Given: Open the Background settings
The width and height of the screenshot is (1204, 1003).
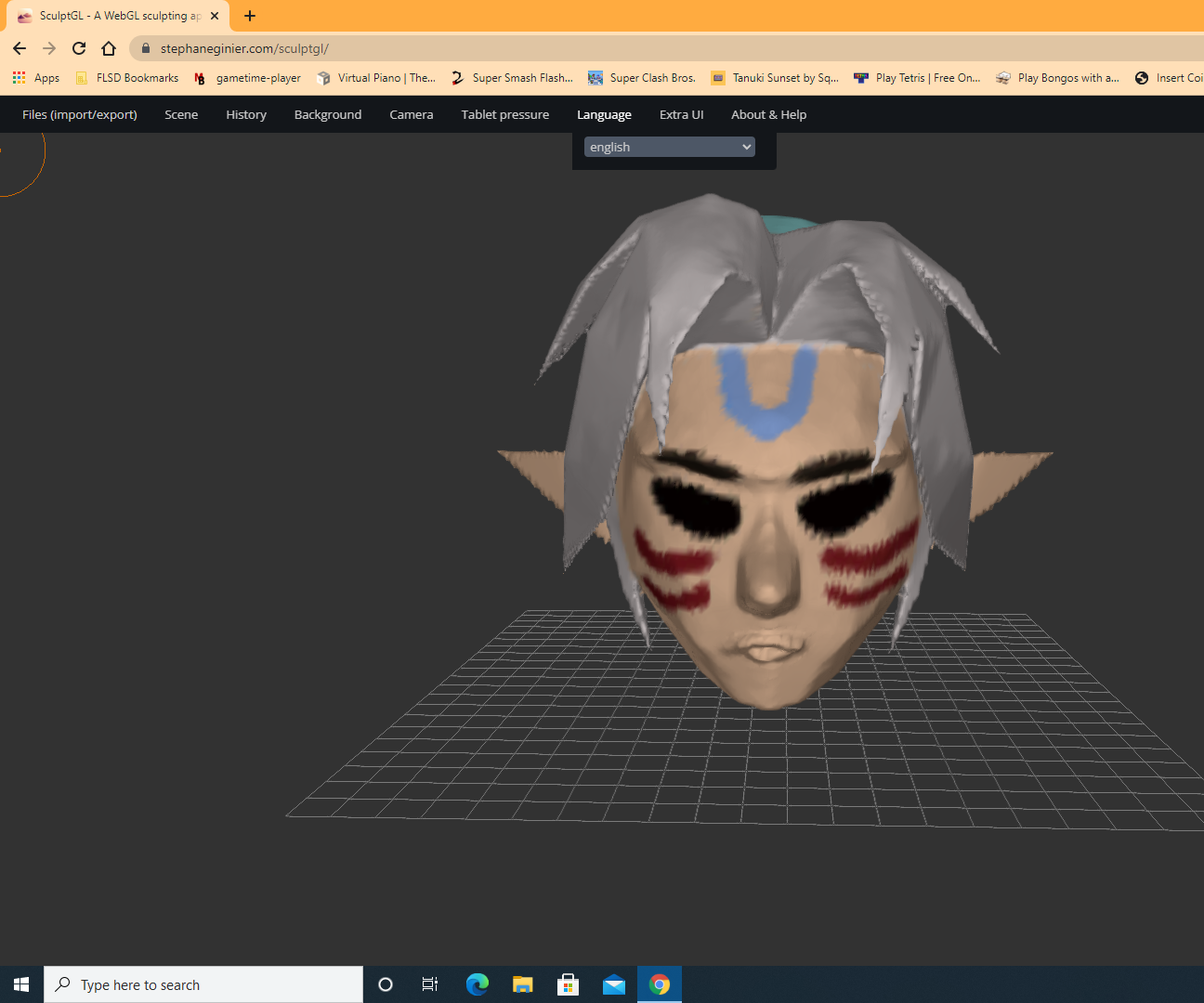Looking at the screenshot, I should click(327, 114).
